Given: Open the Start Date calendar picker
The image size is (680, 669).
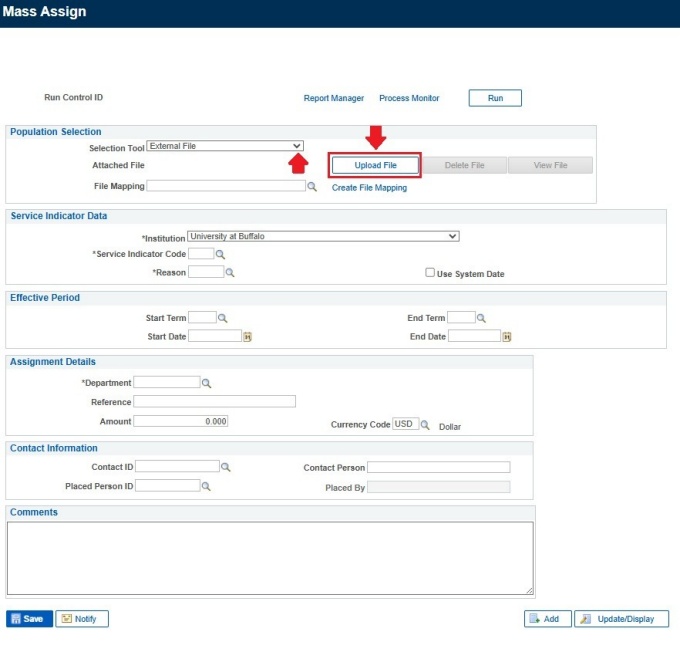Looking at the screenshot, I should click(x=247, y=337).
